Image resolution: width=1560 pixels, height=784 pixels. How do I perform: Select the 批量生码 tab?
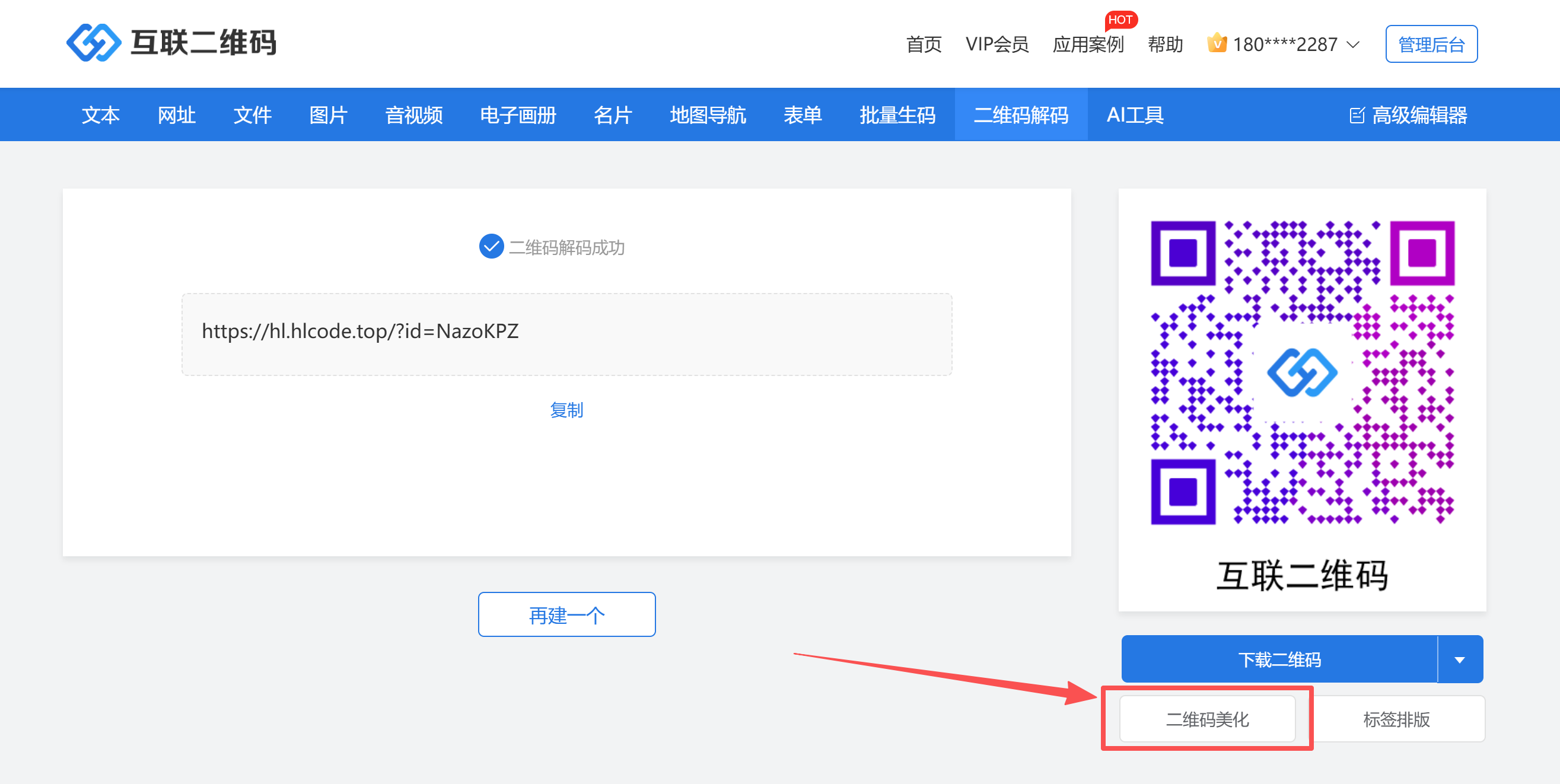point(897,115)
